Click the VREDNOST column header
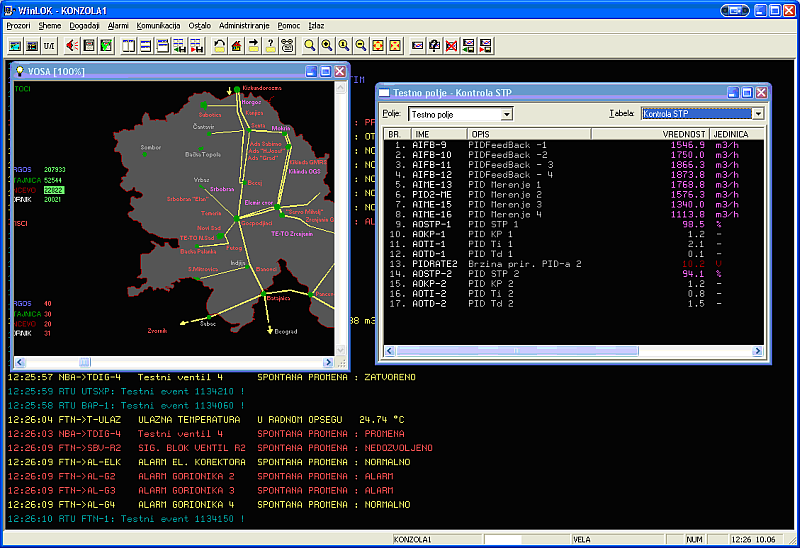Viewport: 800px width, 548px height. click(x=685, y=133)
